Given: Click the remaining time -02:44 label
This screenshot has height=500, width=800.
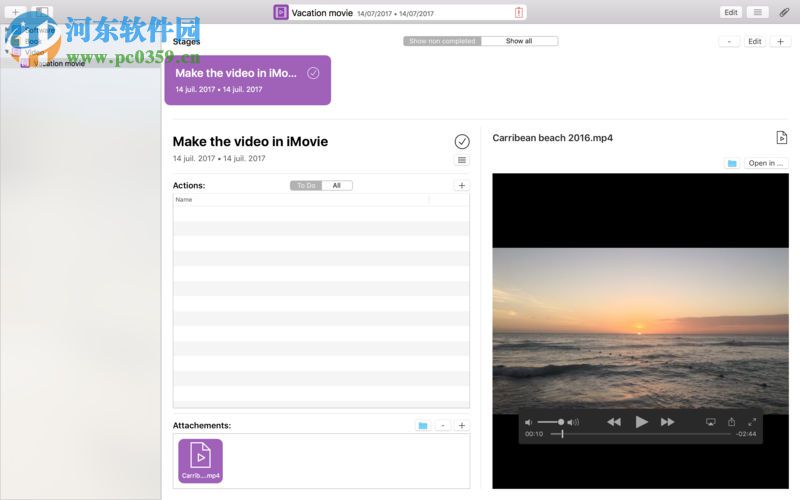Looking at the screenshot, I should pyautogui.click(x=746, y=434).
